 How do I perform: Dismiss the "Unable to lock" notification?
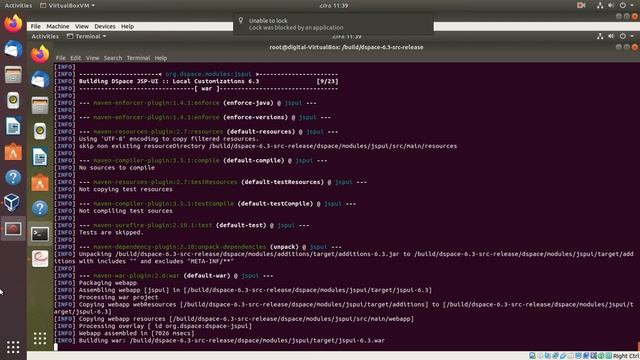point(333,24)
